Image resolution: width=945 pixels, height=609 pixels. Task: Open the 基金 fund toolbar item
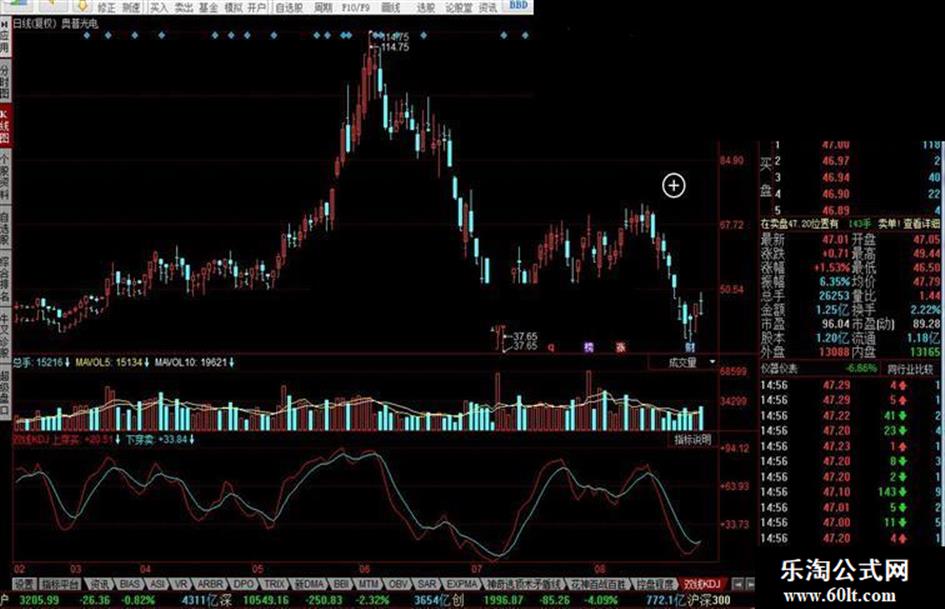[207, 7]
